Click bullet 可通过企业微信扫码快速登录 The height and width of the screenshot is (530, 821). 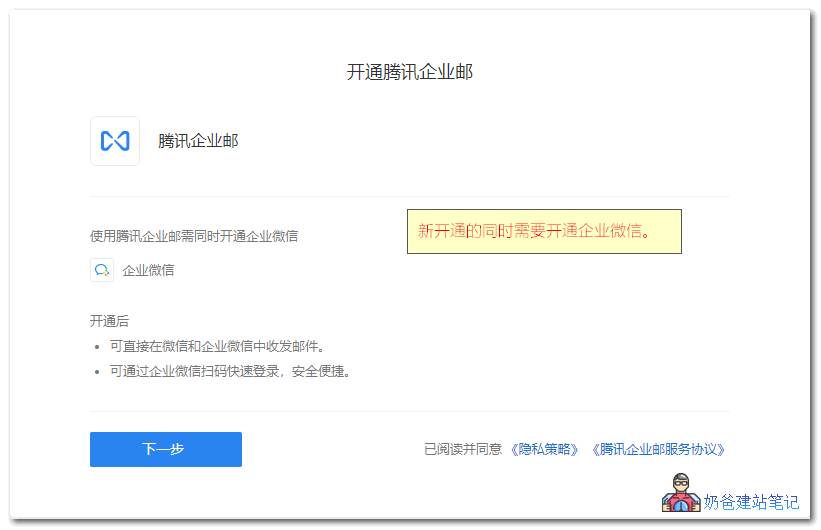click(x=230, y=371)
